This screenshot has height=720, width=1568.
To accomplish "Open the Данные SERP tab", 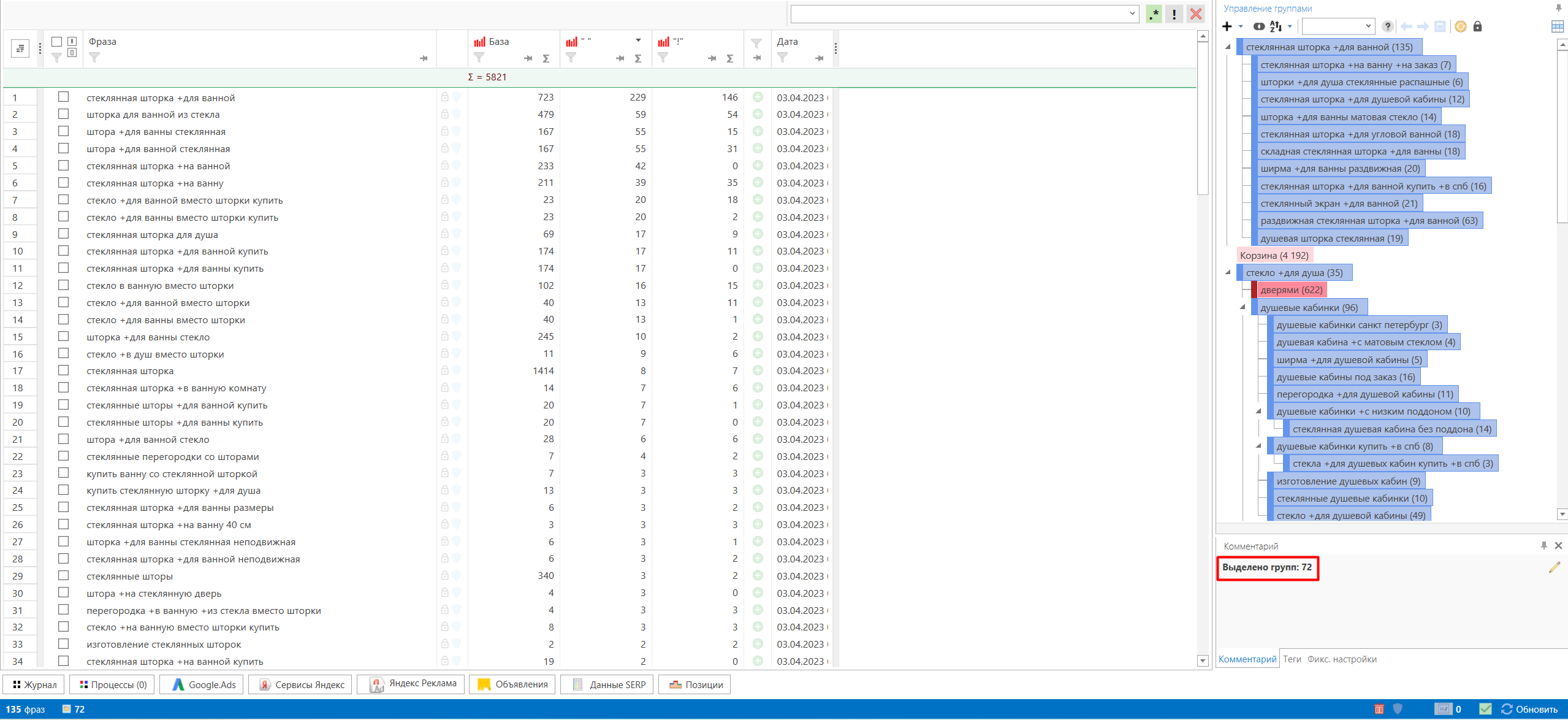I will click(607, 684).
